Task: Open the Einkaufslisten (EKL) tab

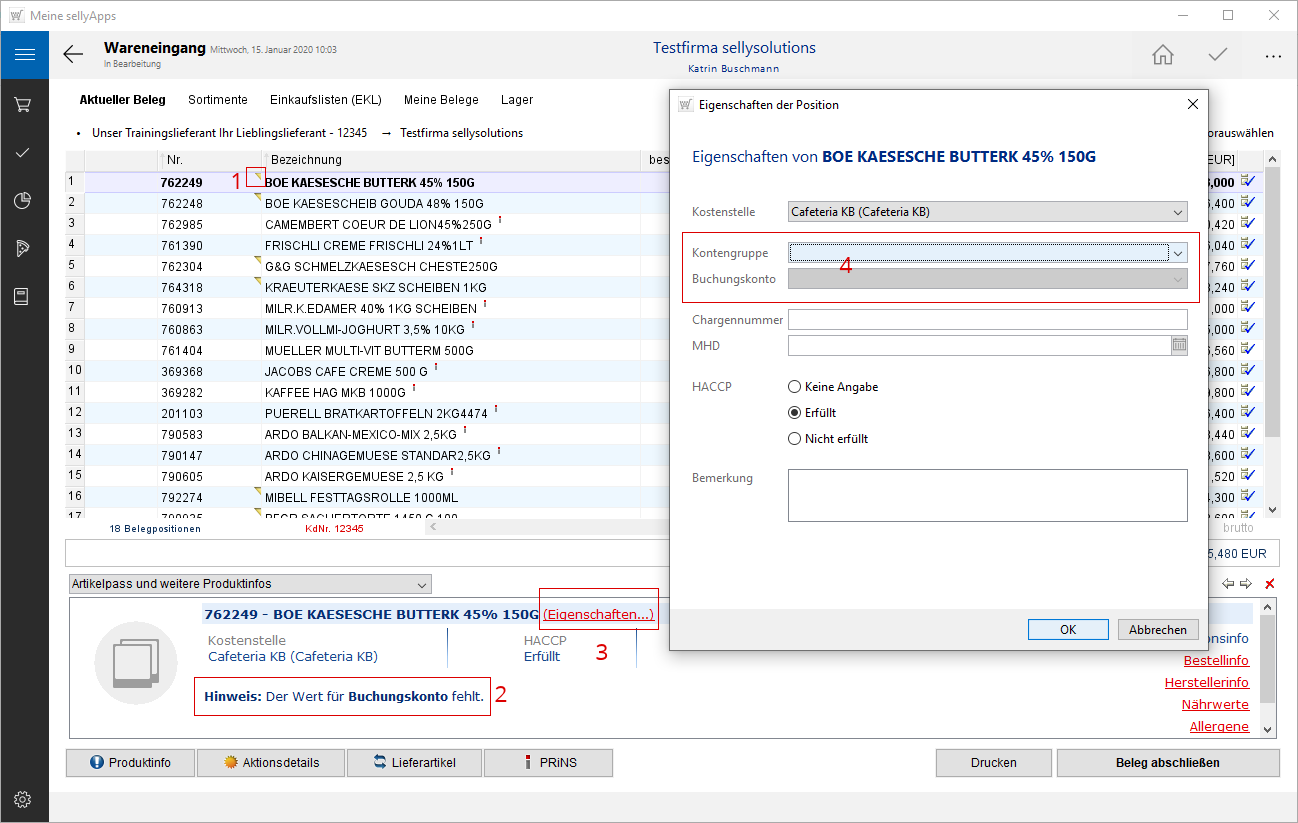Action: (326, 100)
